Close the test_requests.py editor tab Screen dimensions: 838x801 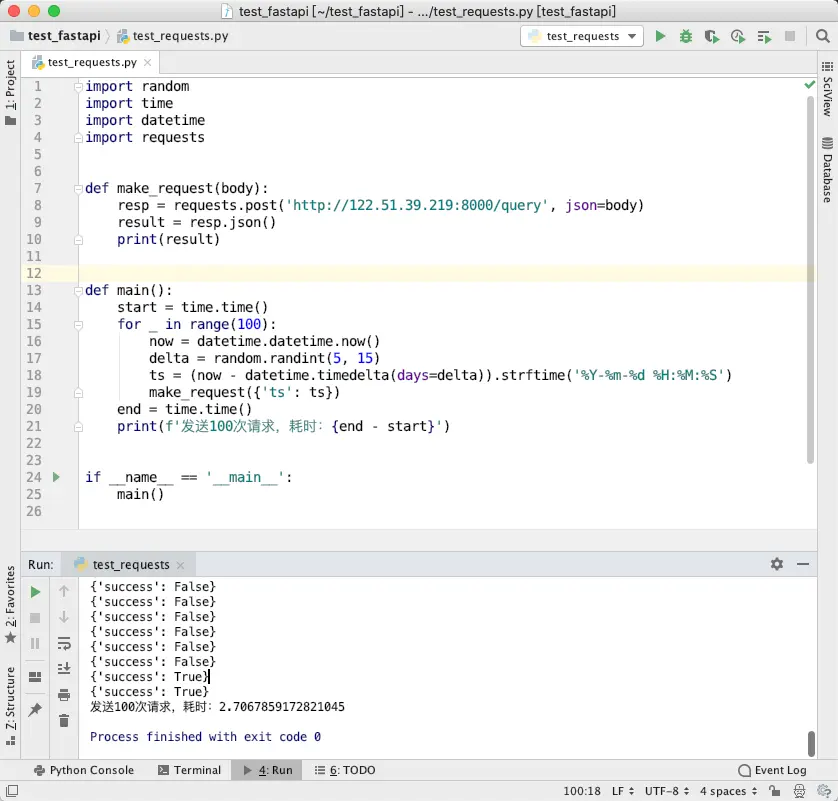coord(148,63)
